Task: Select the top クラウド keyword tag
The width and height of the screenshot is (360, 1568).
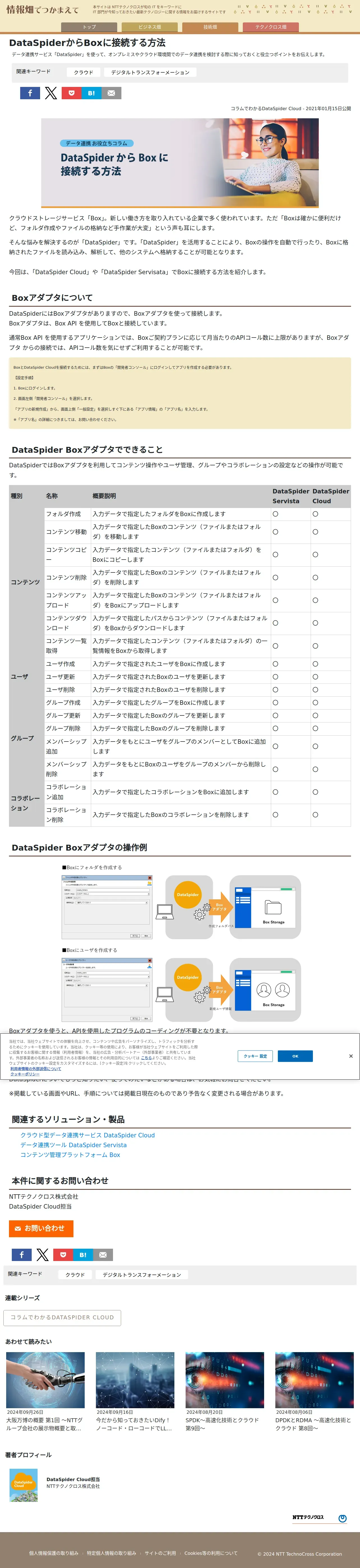Action: click(84, 72)
